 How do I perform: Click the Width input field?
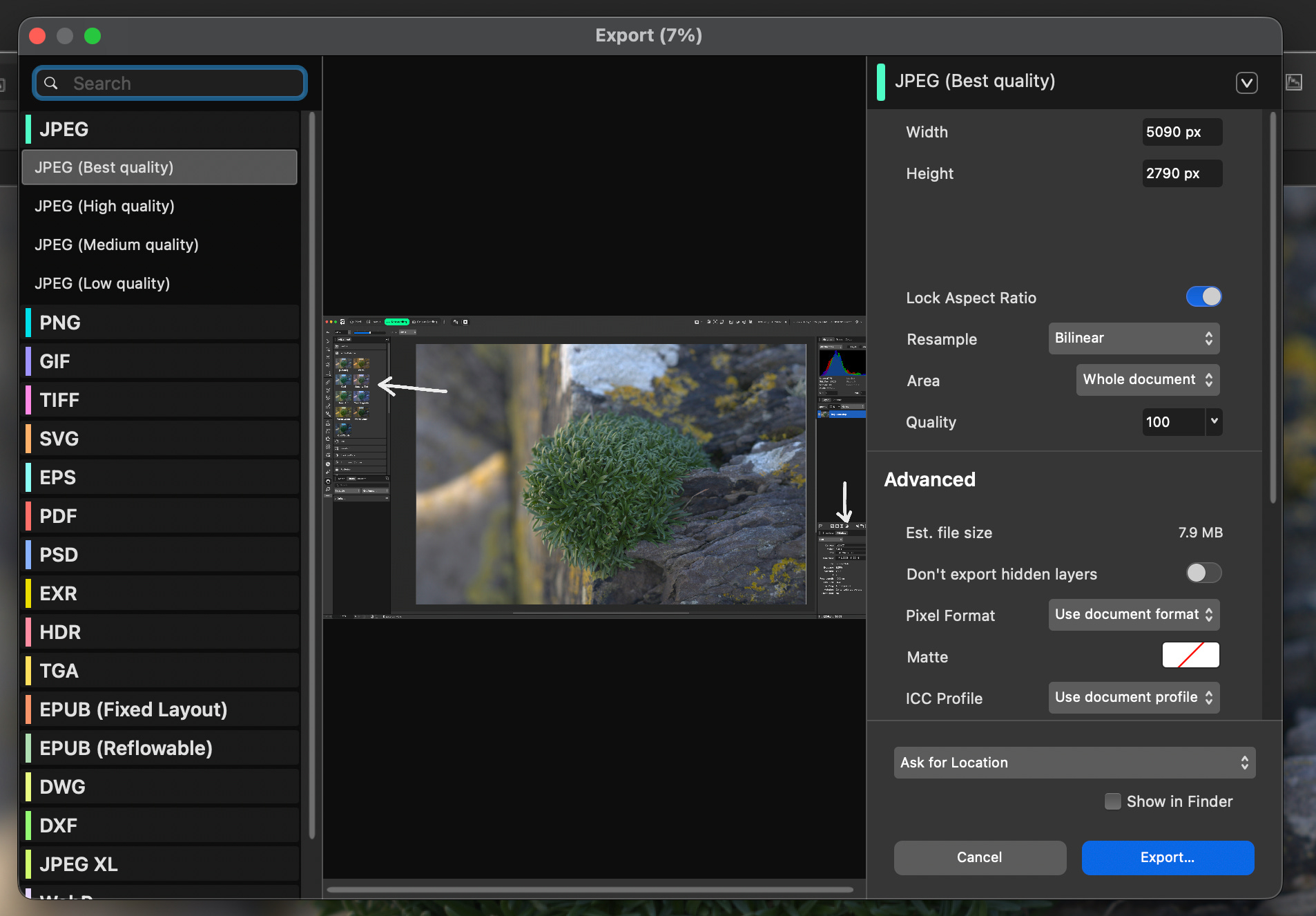pos(1181,132)
